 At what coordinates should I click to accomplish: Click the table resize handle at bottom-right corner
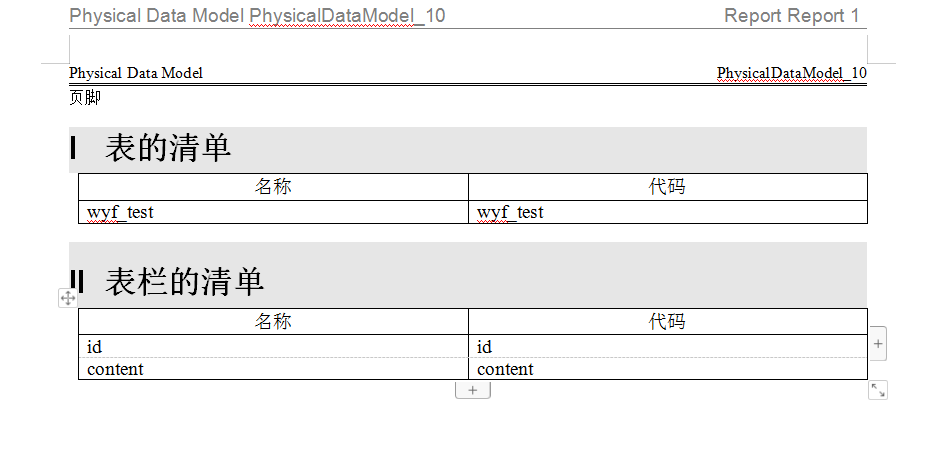pyautogui.click(x=877, y=390)
